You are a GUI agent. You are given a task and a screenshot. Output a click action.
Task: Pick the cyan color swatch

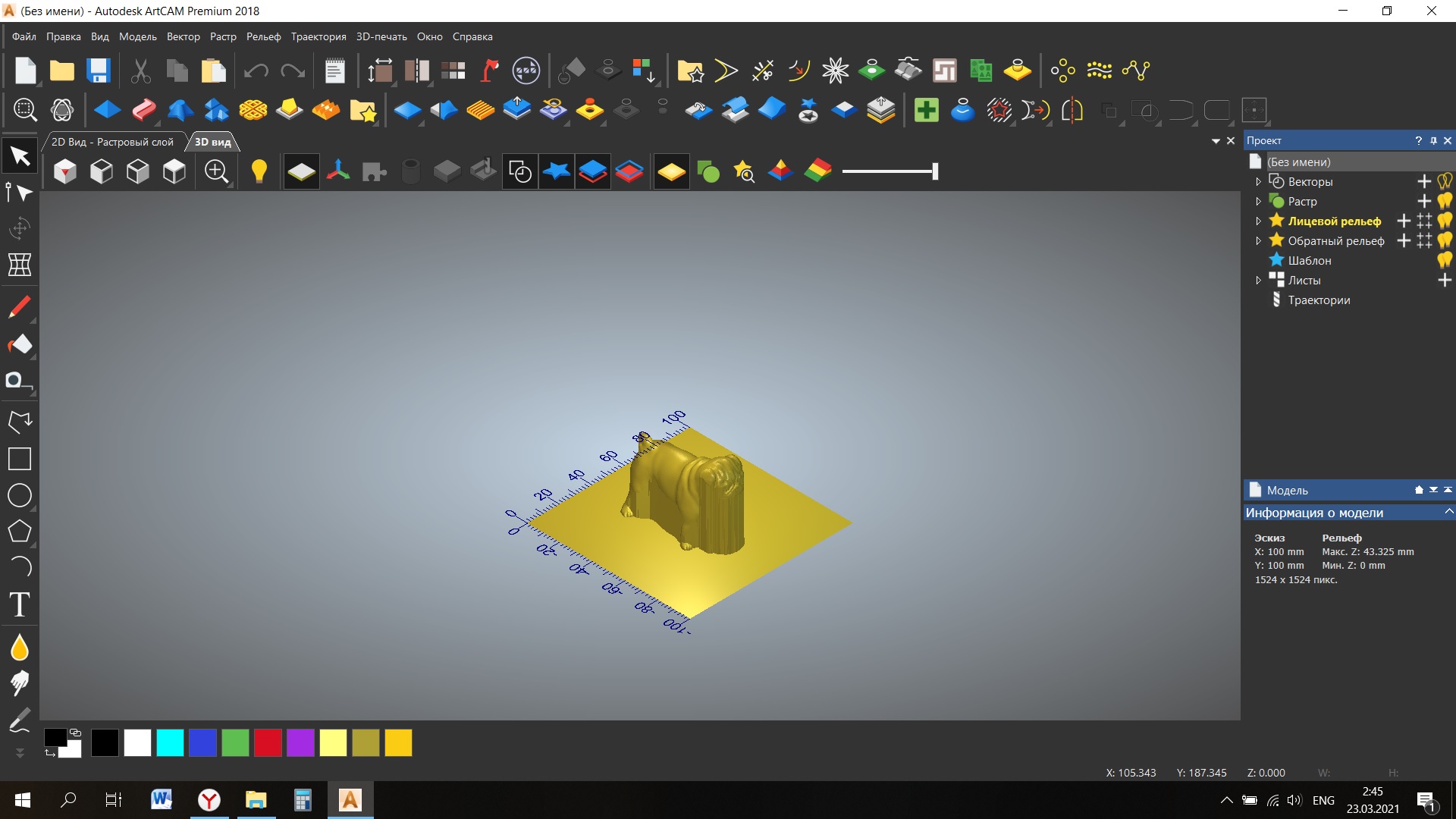[170, 742]
